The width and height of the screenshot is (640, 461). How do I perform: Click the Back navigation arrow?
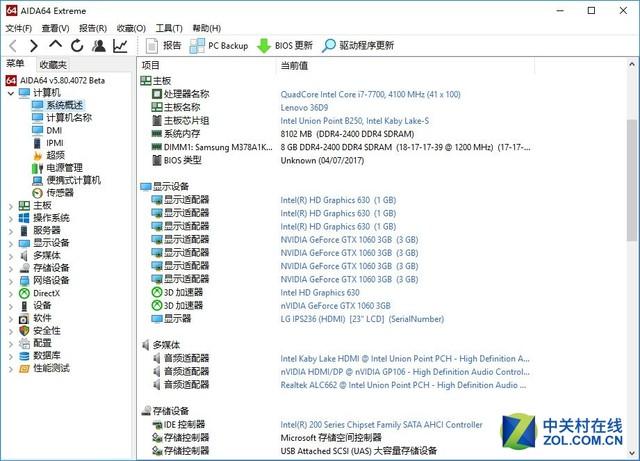coord(13,46)
